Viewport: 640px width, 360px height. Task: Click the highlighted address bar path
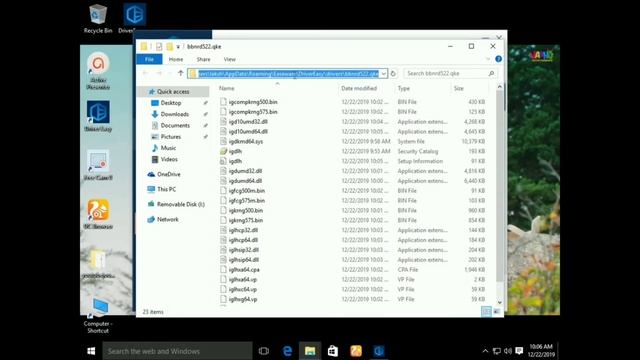pyautogui.click(x=288, y=73)
